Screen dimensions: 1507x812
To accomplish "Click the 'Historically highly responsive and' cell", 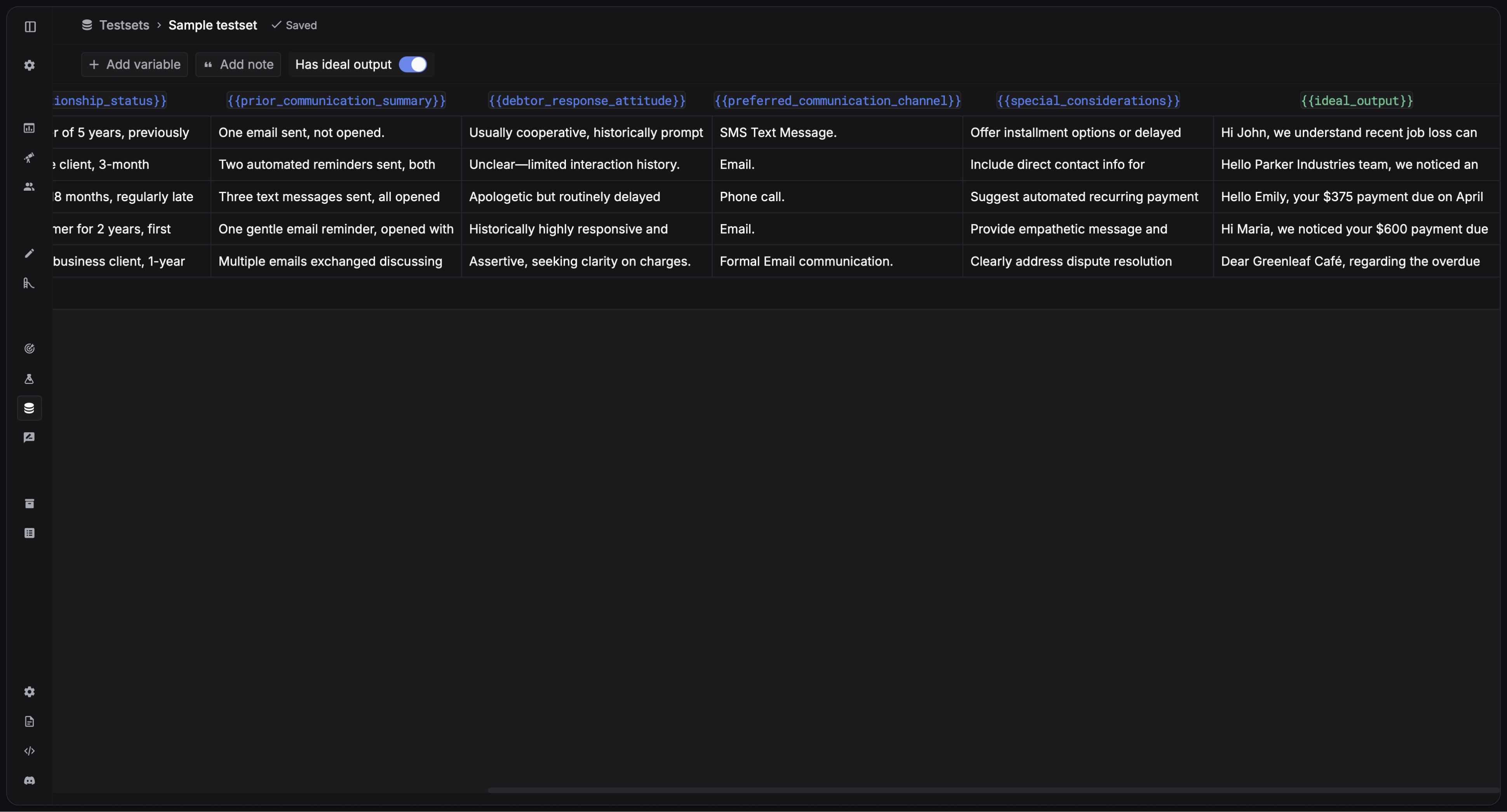I will [x=587, y=229].
